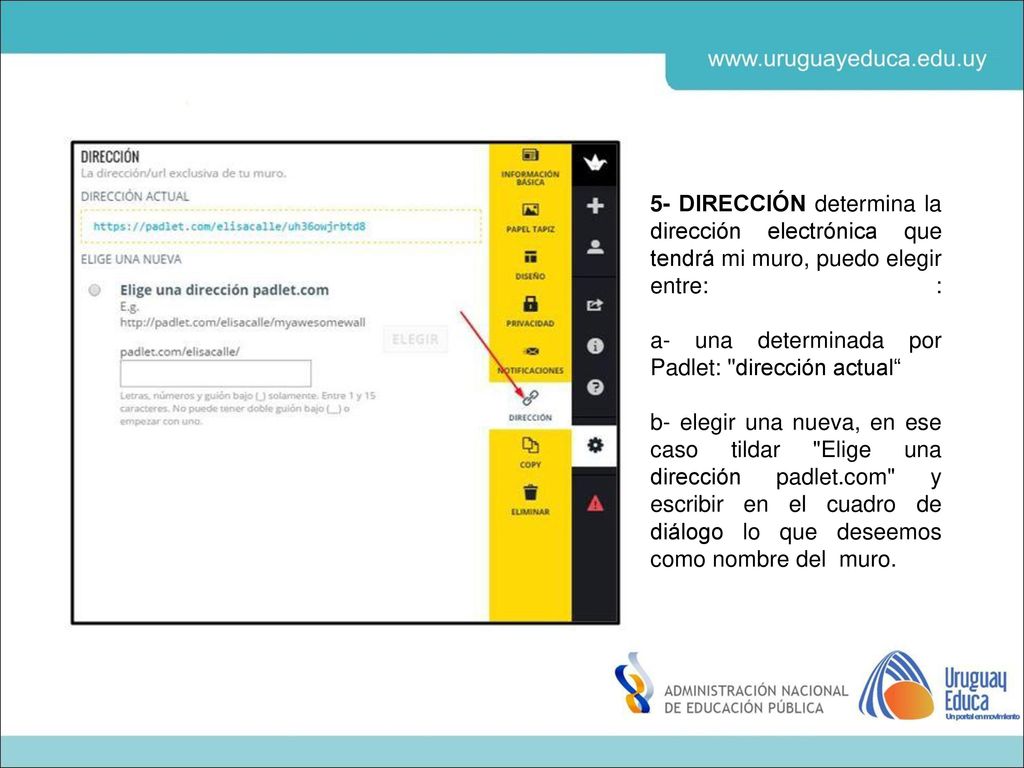Open the user profile person icon
Viewport: 1024px width, 768px height.
point(594,247)
